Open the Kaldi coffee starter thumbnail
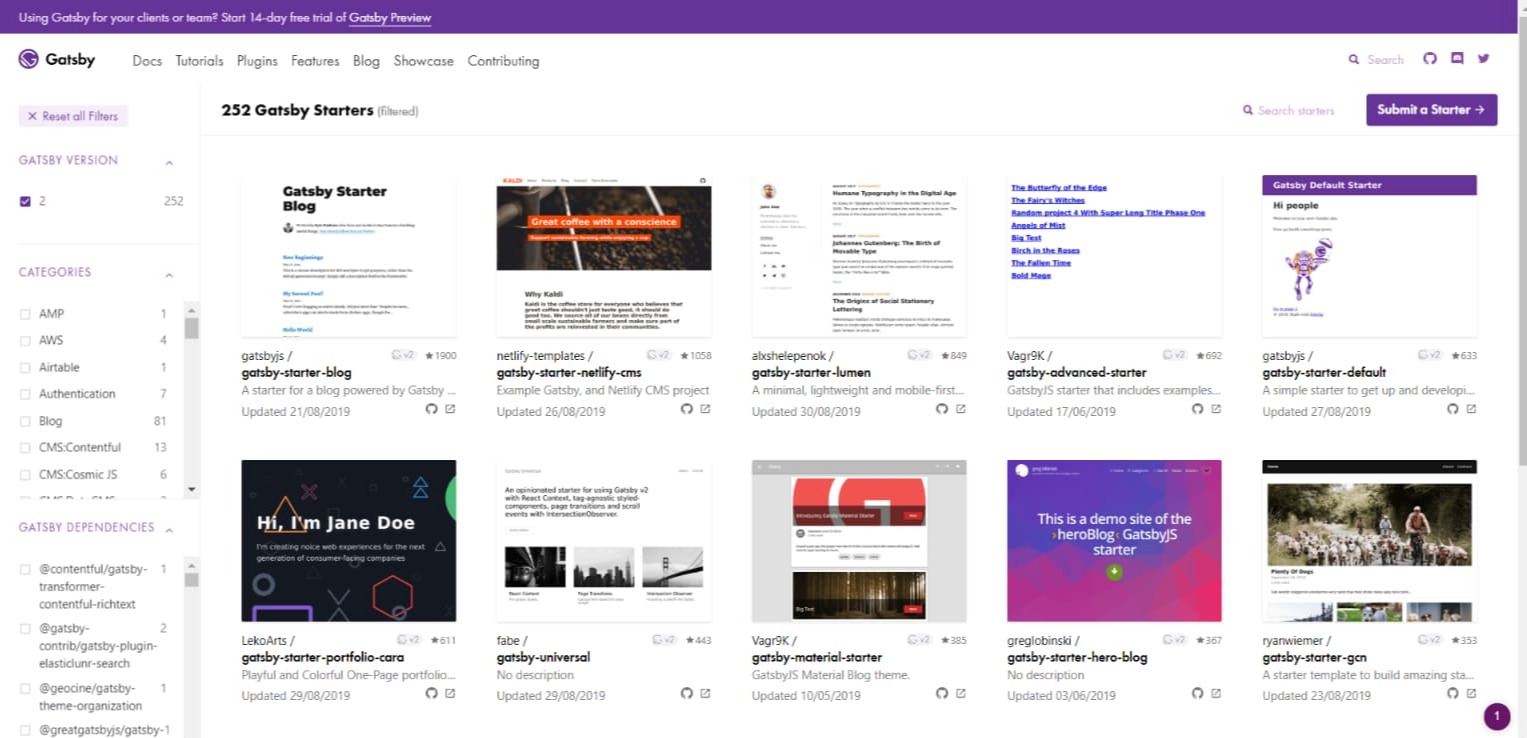 604,256
